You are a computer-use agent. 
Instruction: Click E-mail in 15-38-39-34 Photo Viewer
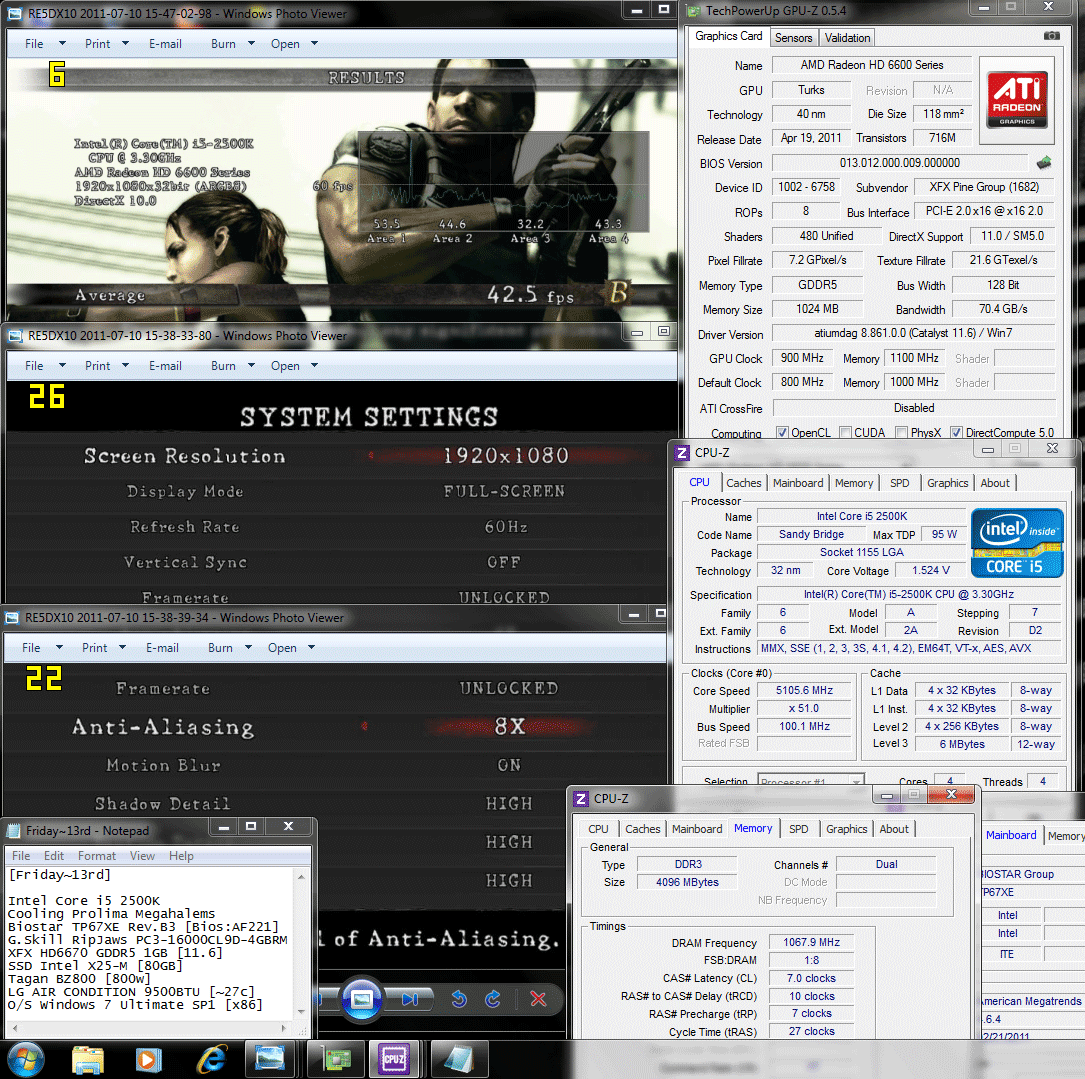[162, 648]
